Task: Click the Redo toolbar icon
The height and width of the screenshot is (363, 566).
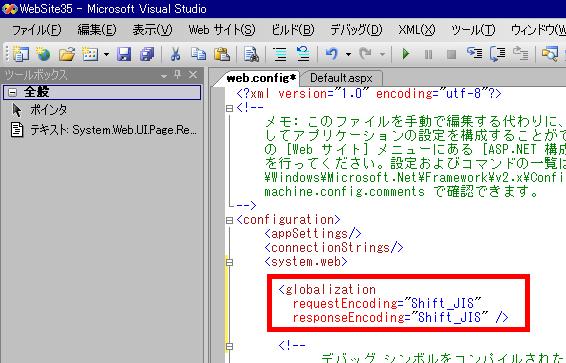Action: pyautogui.click(x=366, y=54)
